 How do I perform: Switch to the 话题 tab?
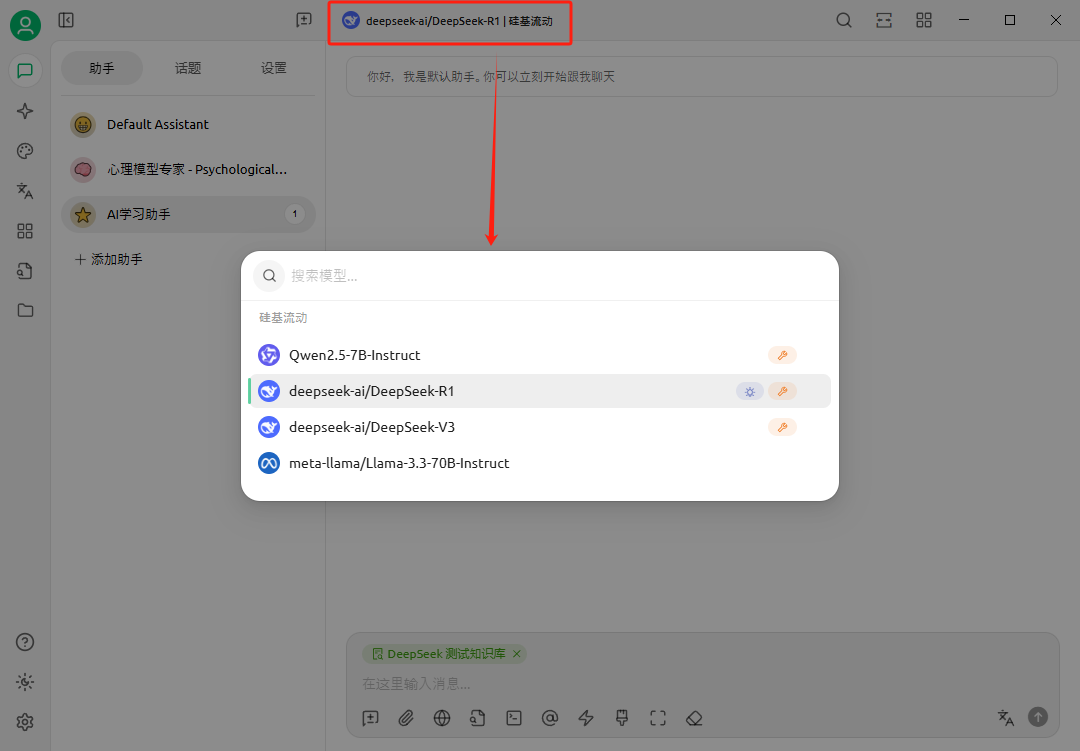click(188, 68)
